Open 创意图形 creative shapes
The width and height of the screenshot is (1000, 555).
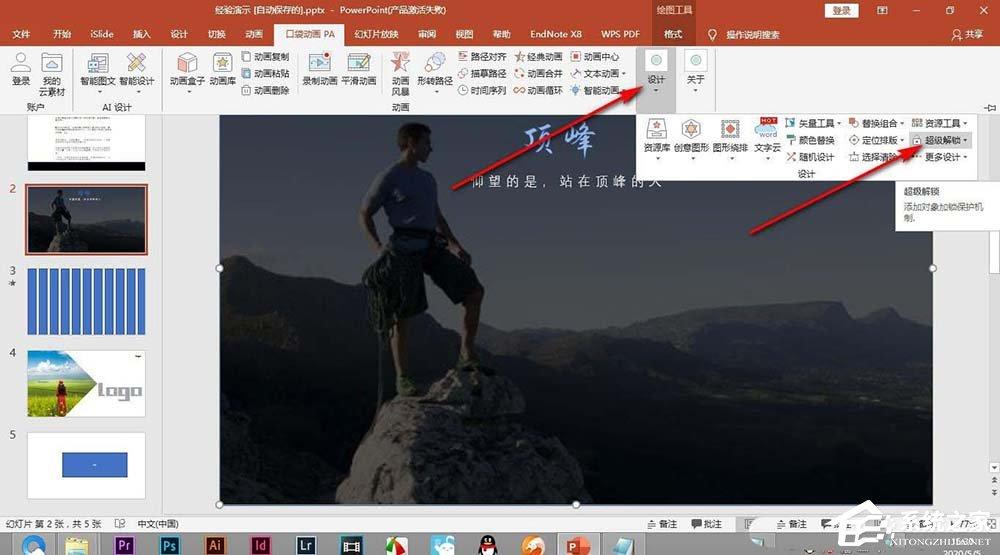691,137
